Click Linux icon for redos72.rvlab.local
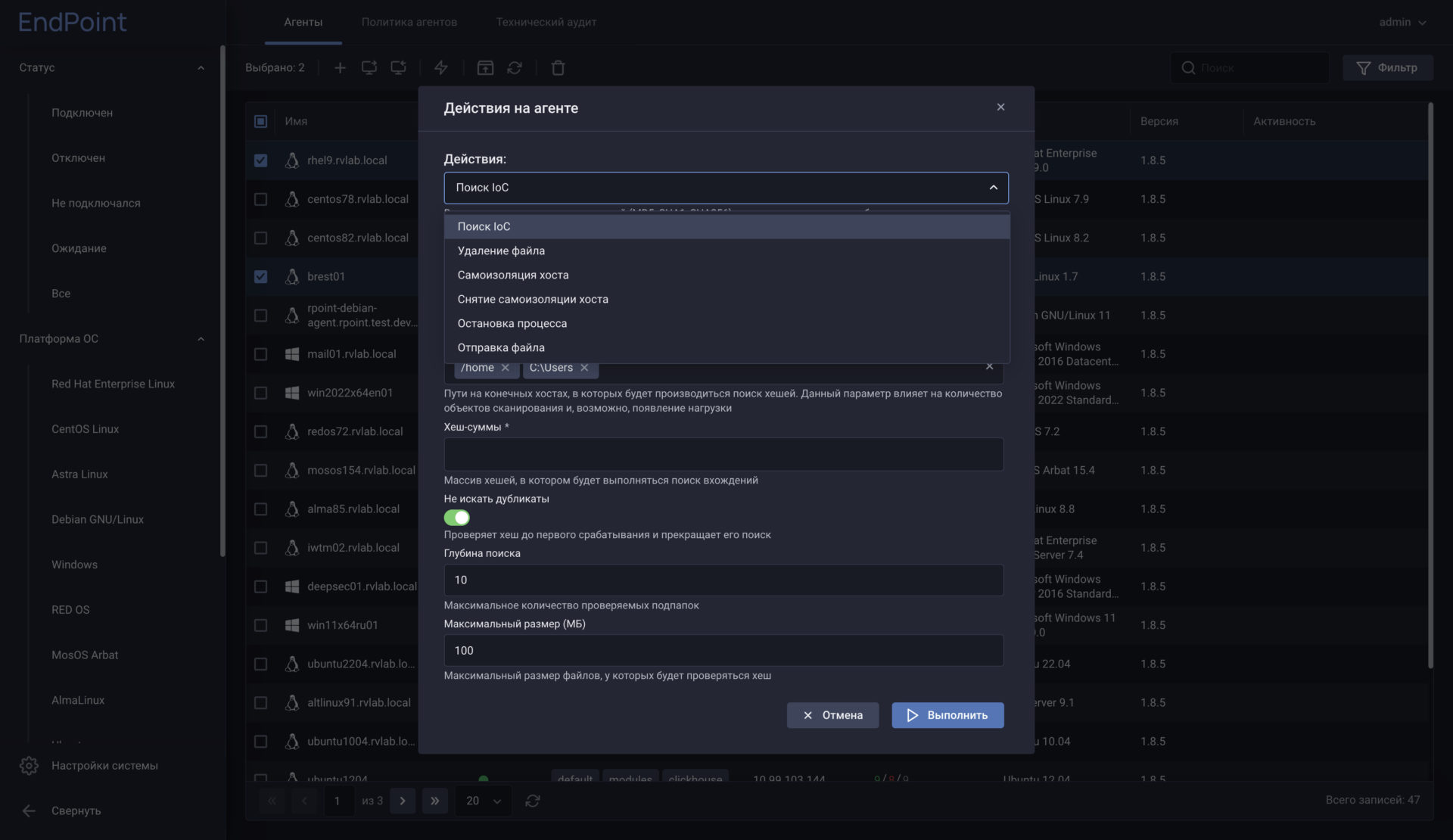1453x840 pixels. coord(292,431)
